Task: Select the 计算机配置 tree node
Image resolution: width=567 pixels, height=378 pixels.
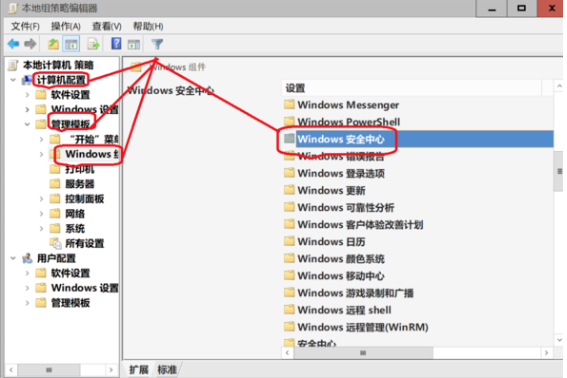Action: [x=61, y=80]
